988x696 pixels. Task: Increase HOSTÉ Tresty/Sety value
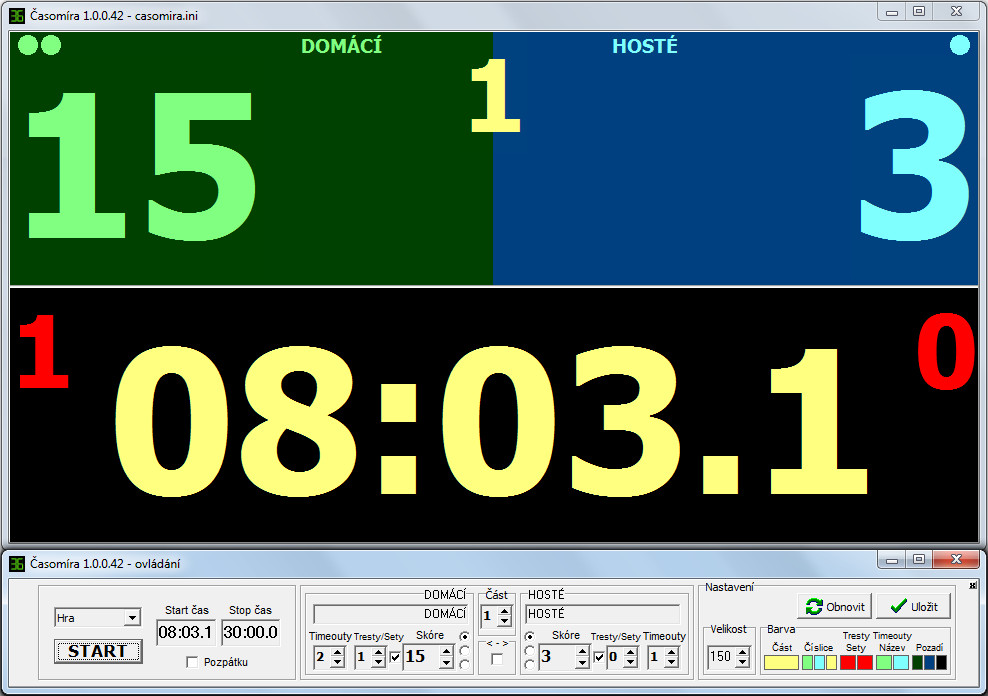click(x=631, y=653)
